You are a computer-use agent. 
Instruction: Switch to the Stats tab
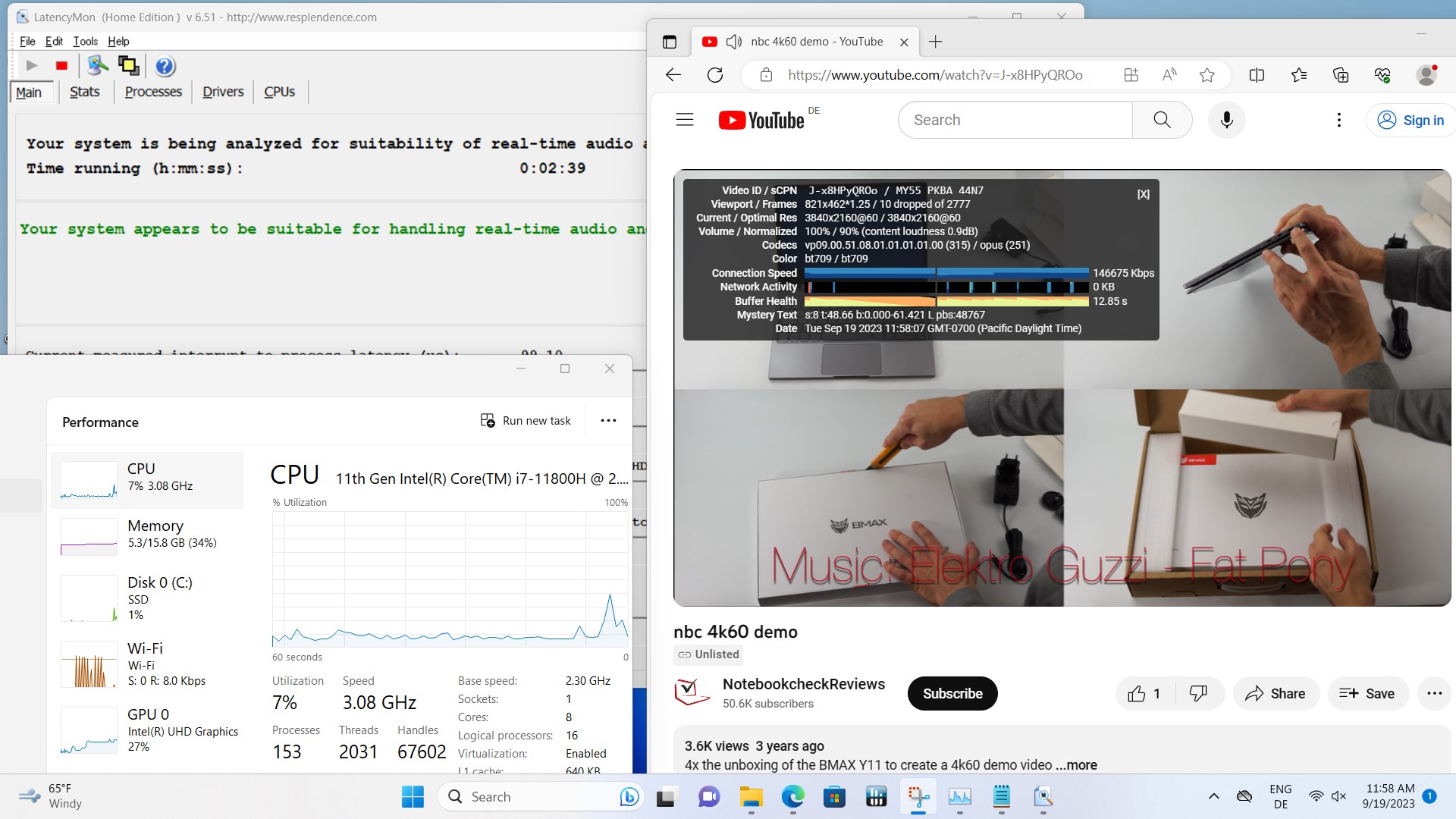tap(84, 92)
